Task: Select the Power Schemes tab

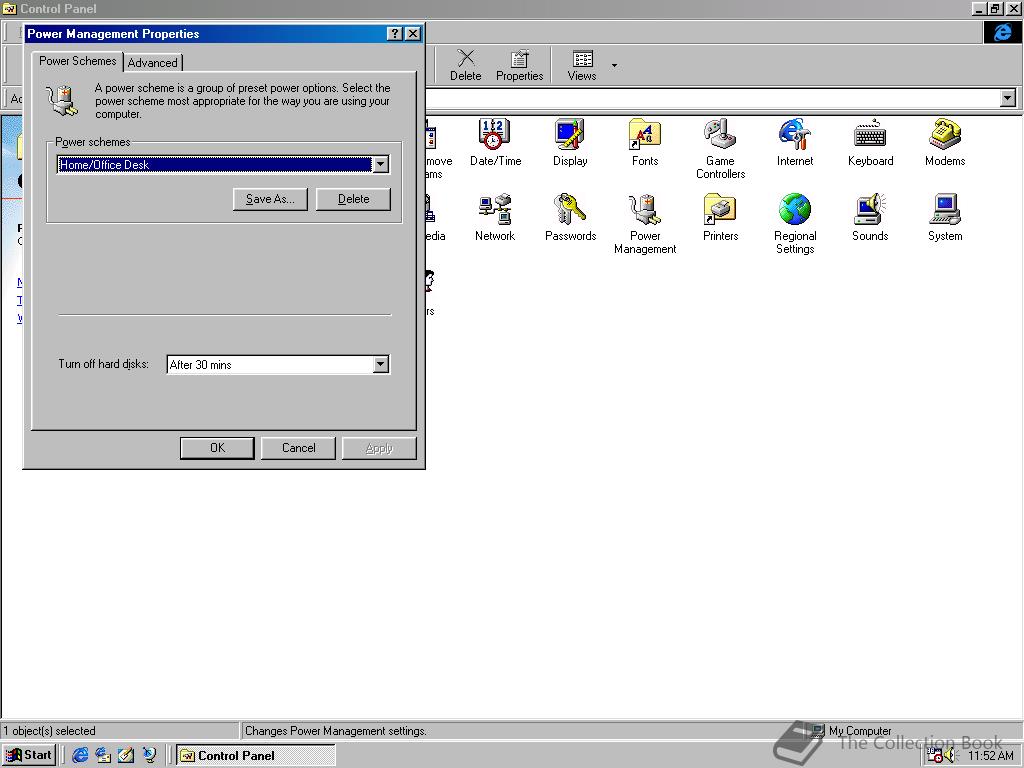Action: point(77,61)
